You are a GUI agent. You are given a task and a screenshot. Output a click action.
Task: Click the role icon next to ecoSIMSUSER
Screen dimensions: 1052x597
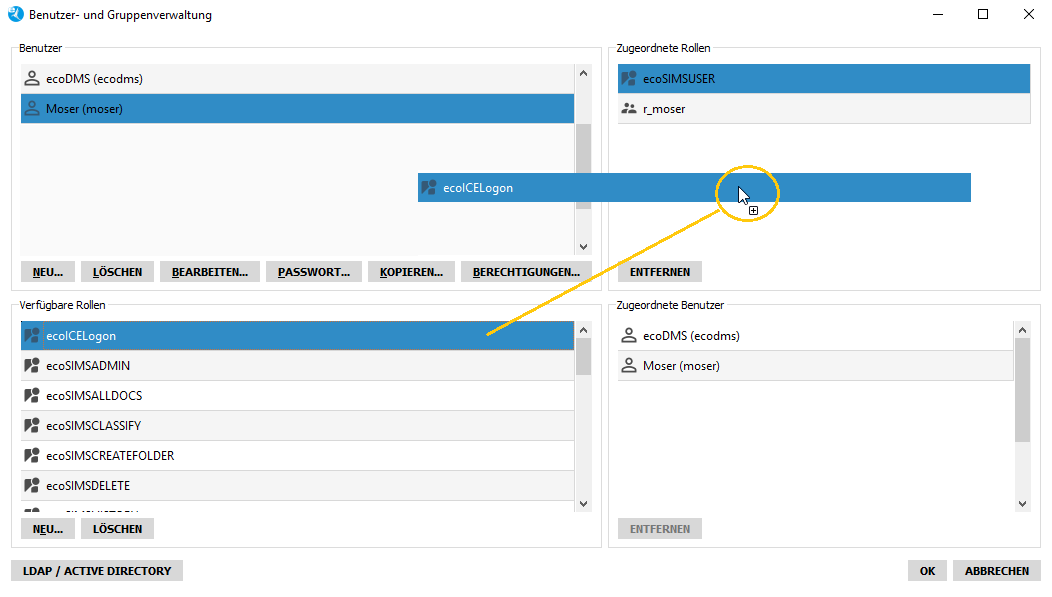(629, 78)
